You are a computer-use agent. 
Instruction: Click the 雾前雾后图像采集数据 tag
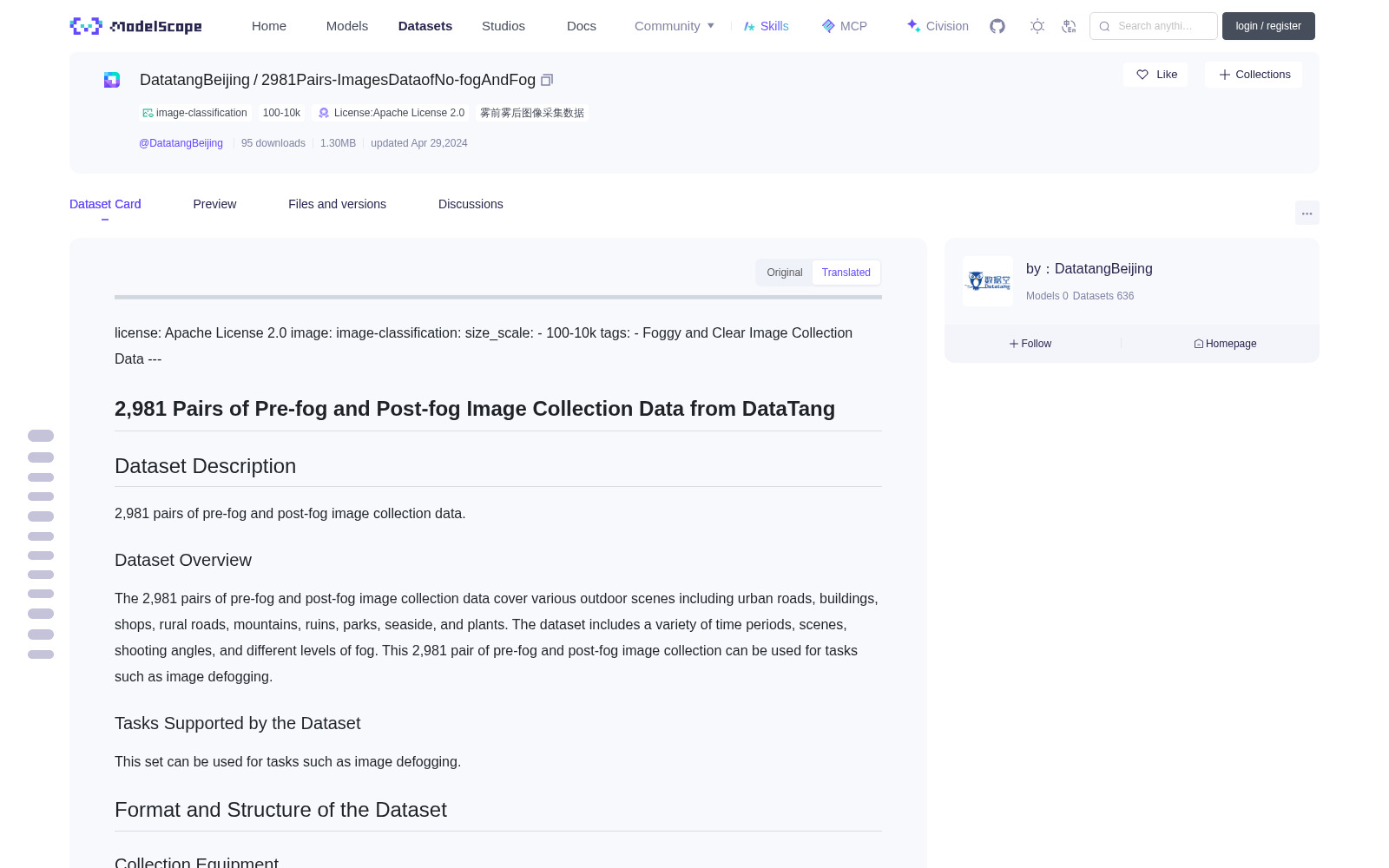click(x=532, y=113)
